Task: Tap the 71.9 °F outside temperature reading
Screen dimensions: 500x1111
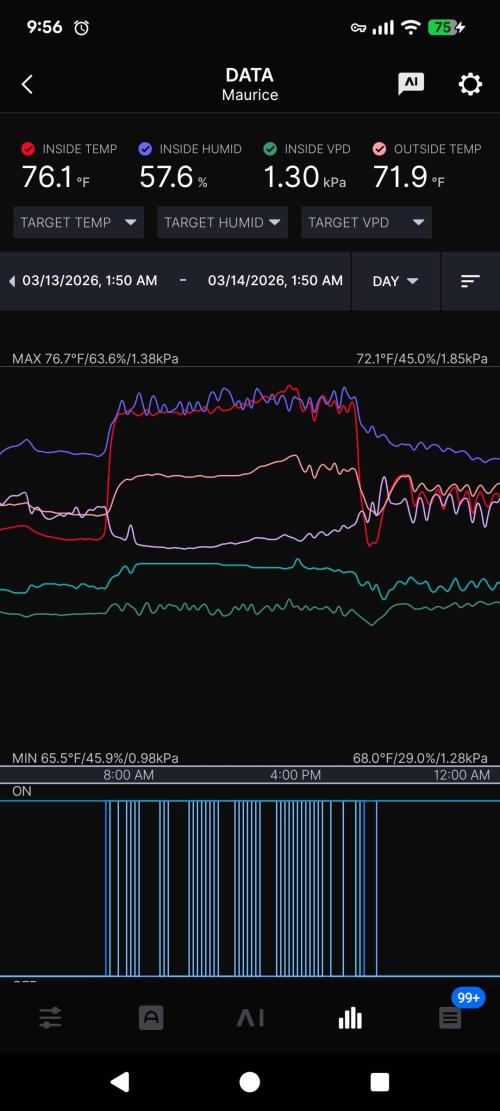Action: coord(409,177)
